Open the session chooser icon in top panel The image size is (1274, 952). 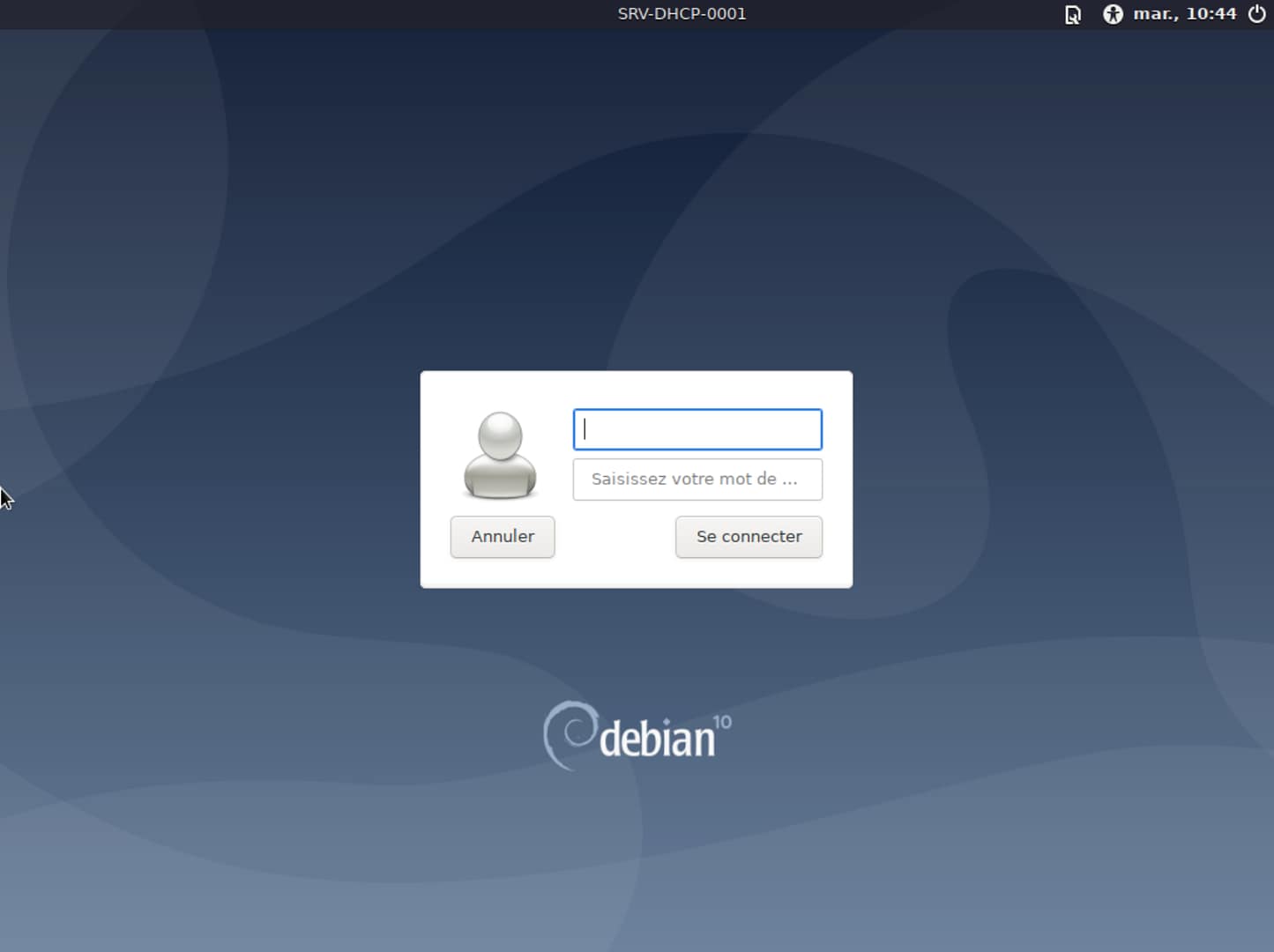coord(1073,14)
